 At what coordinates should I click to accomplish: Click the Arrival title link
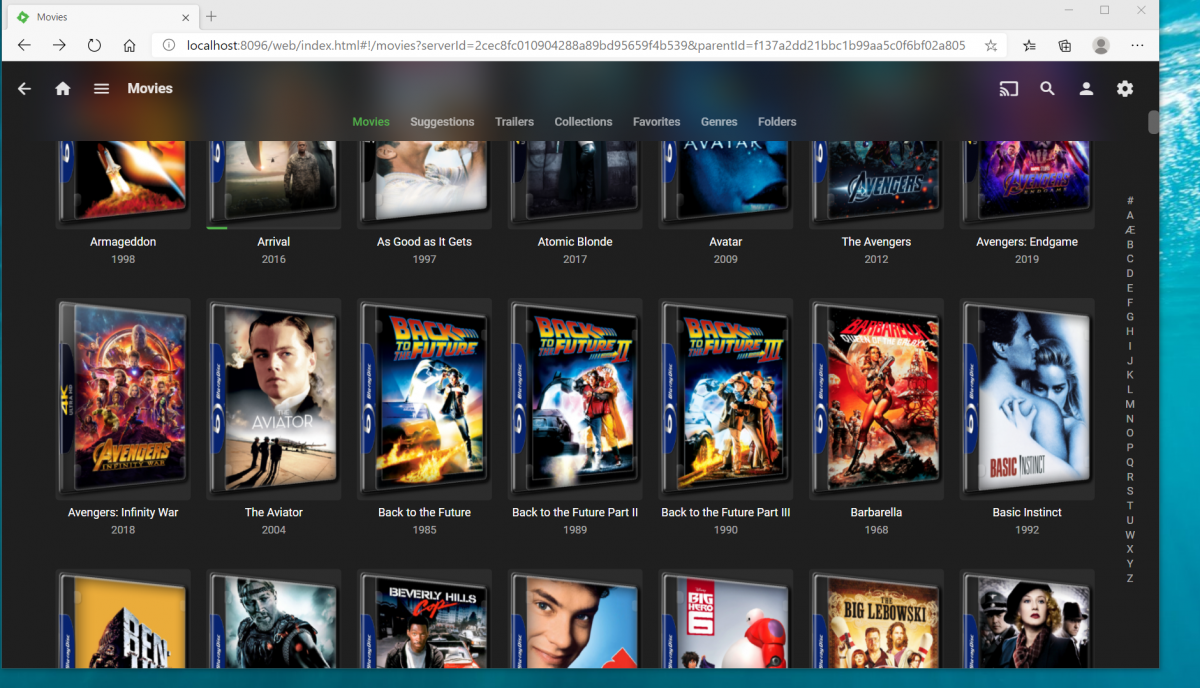tap(274, 242)
